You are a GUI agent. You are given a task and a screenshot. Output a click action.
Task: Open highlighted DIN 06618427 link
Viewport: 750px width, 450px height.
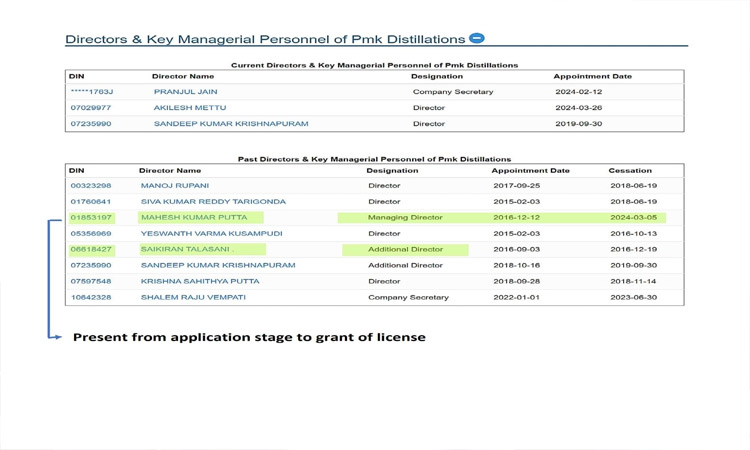pyautogui.click(x=91, y=249)
